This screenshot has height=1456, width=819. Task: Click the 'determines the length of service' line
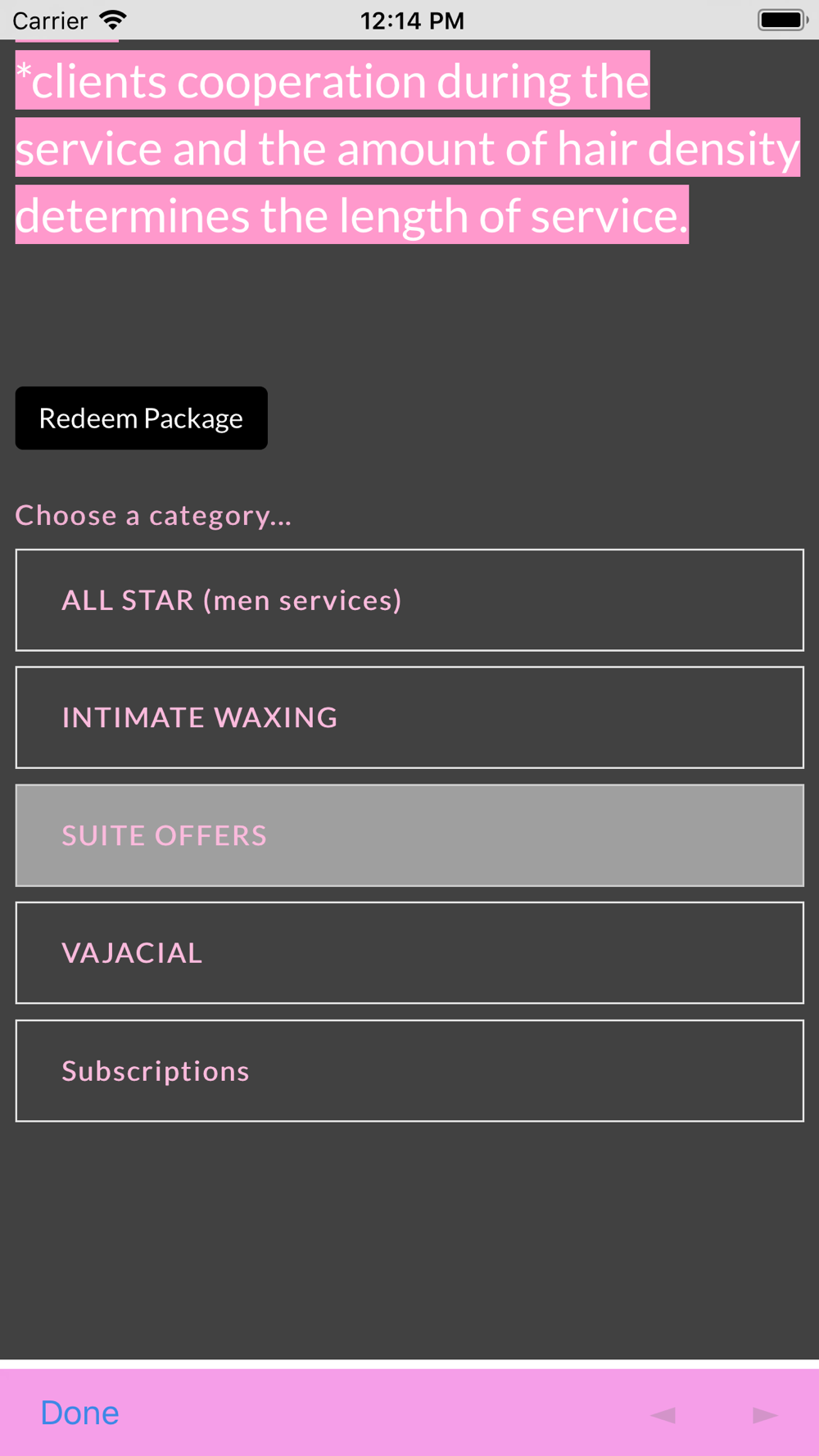(x=352, y=215)
